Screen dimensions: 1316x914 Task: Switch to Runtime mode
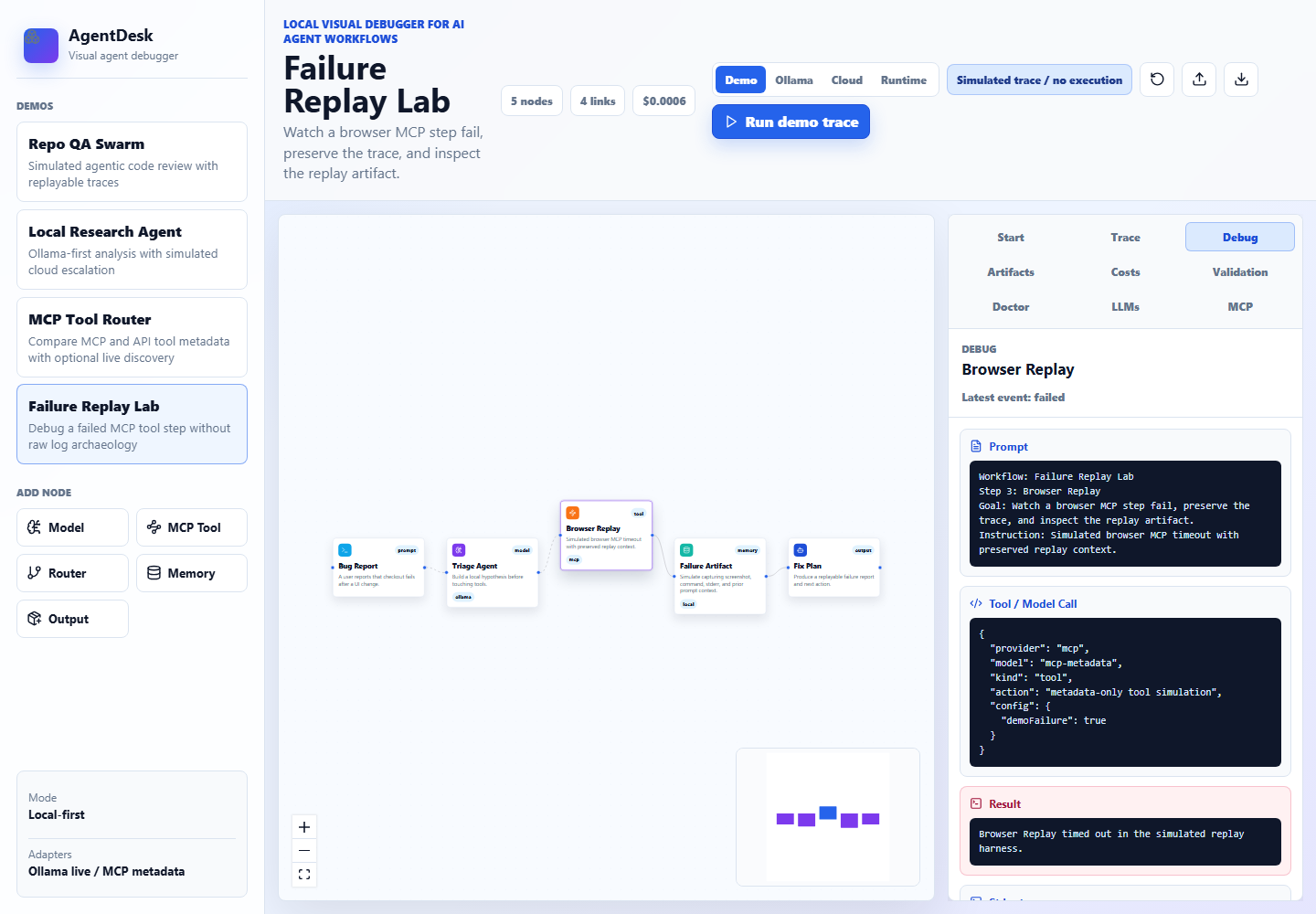click(x=904, y=80)
